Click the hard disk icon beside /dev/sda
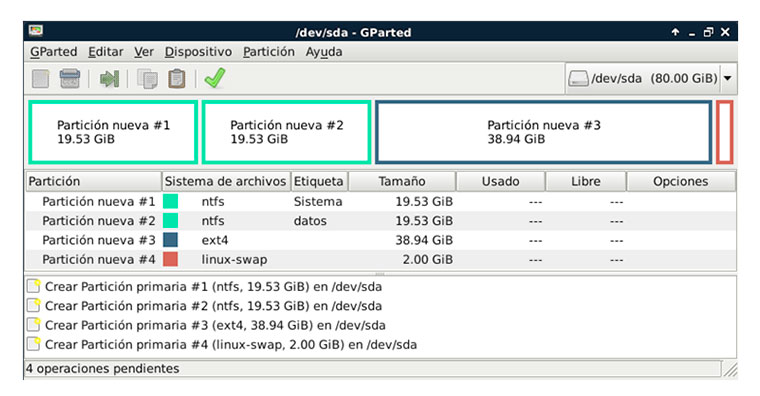The height and width of the screenshot is (396, 760). click(x=578, y=78)
